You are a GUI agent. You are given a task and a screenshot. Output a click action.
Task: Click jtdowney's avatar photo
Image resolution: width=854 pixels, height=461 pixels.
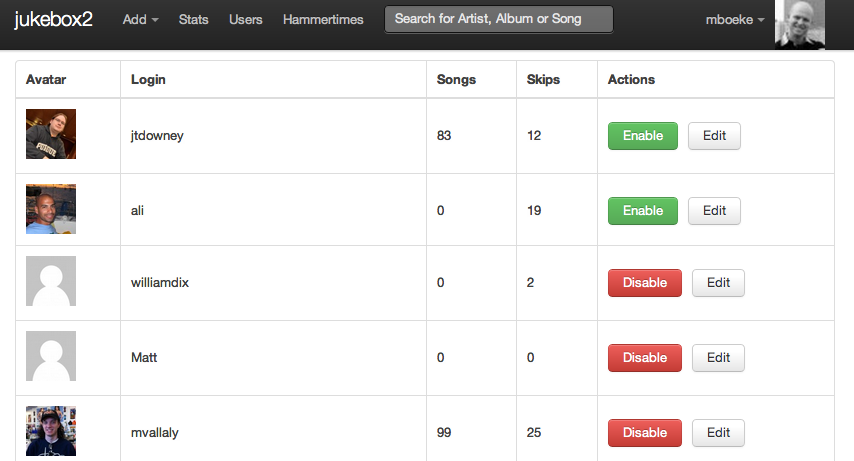[x=51, y=134]
